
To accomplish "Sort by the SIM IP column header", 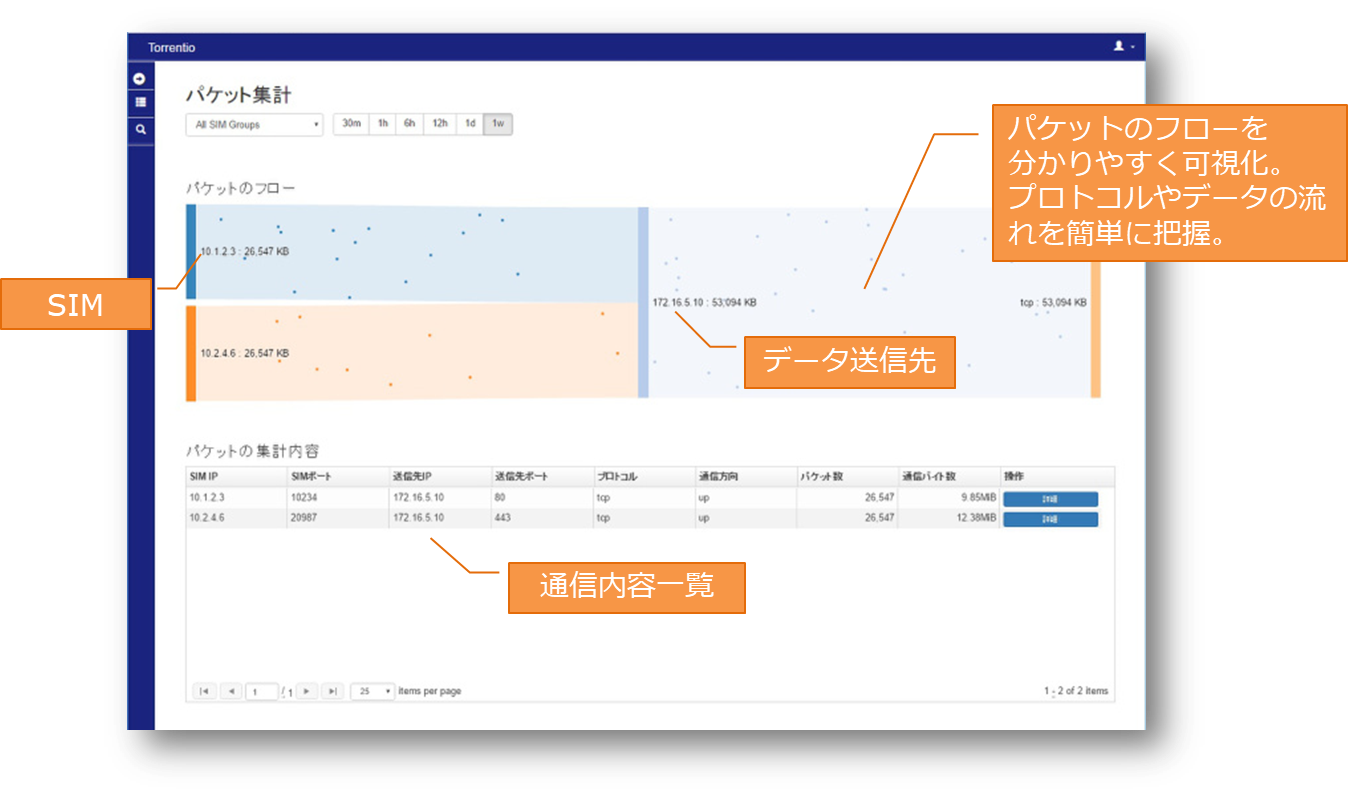I will 236,477.
